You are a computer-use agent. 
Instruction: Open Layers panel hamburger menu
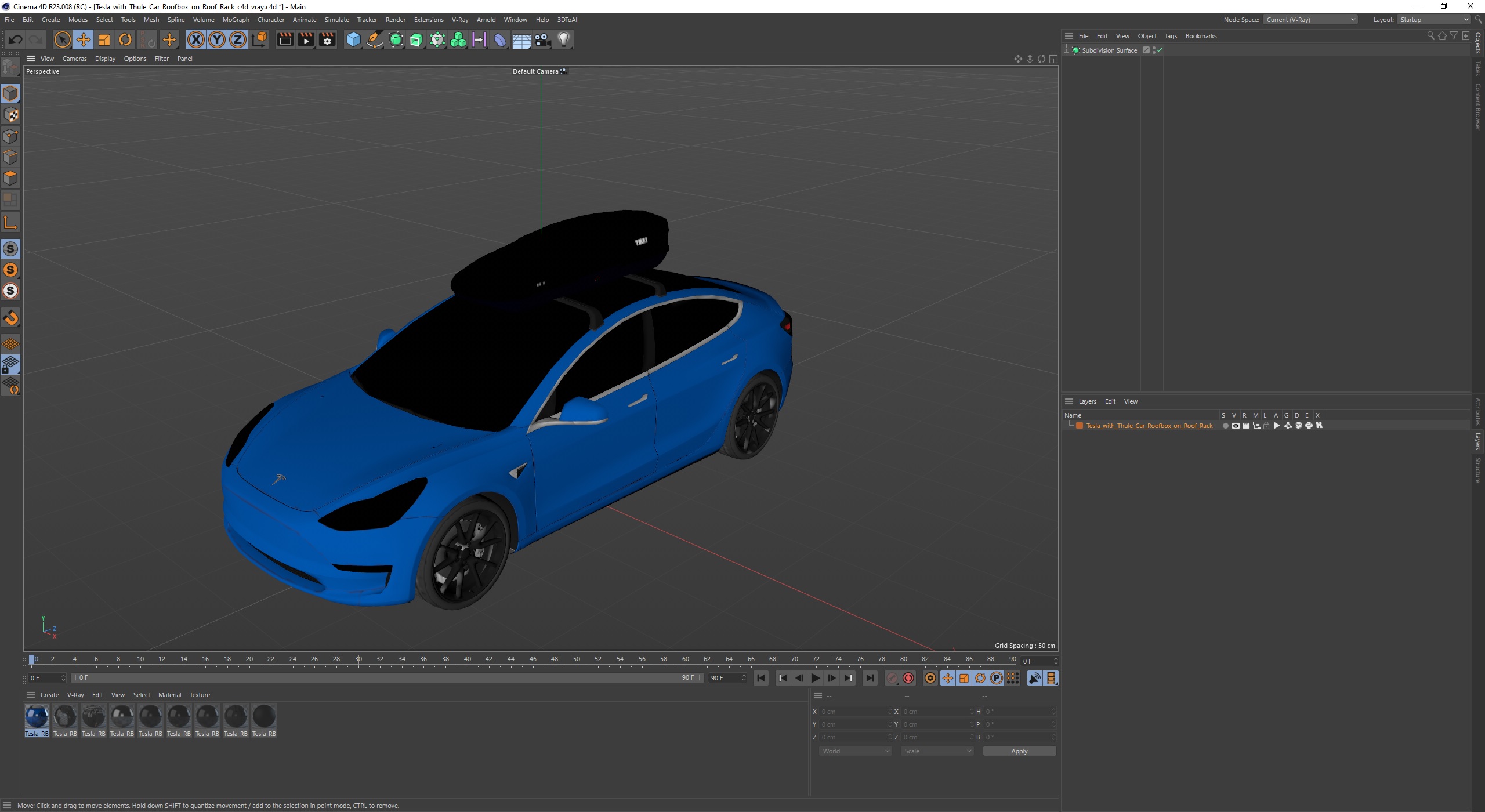tap(1069, 401)
